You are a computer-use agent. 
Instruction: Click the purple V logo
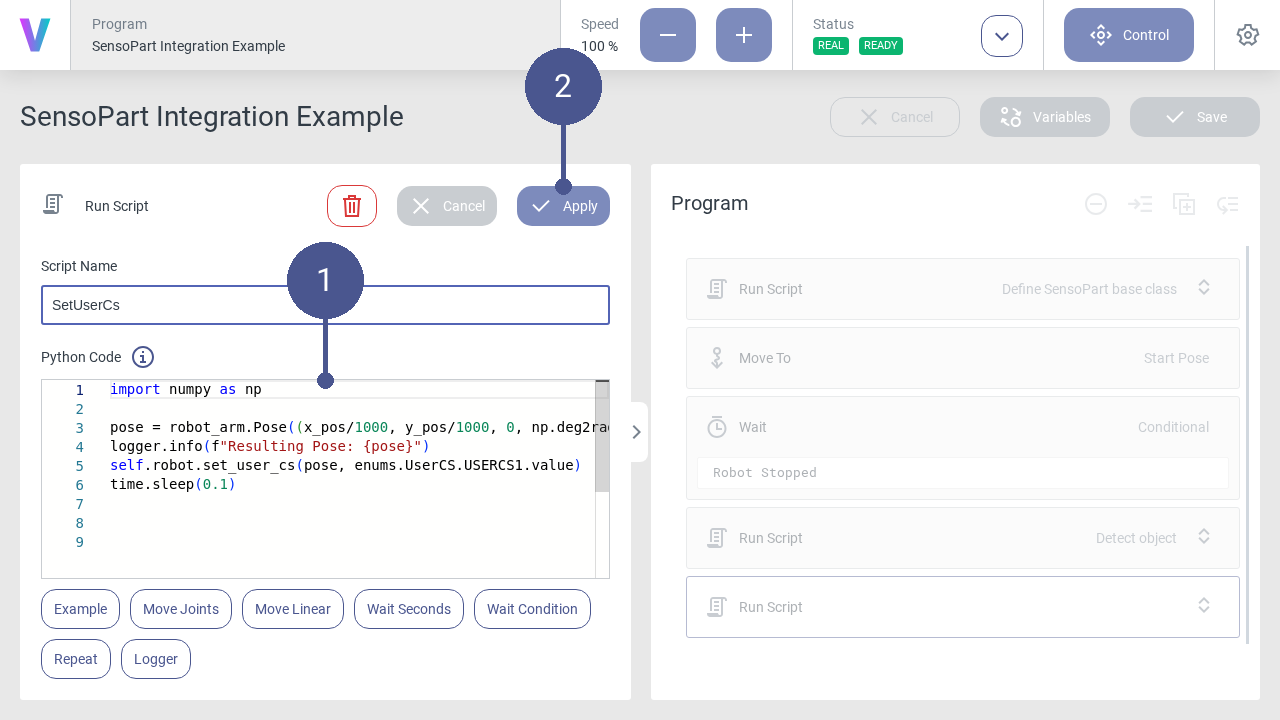tap(35, 35)
